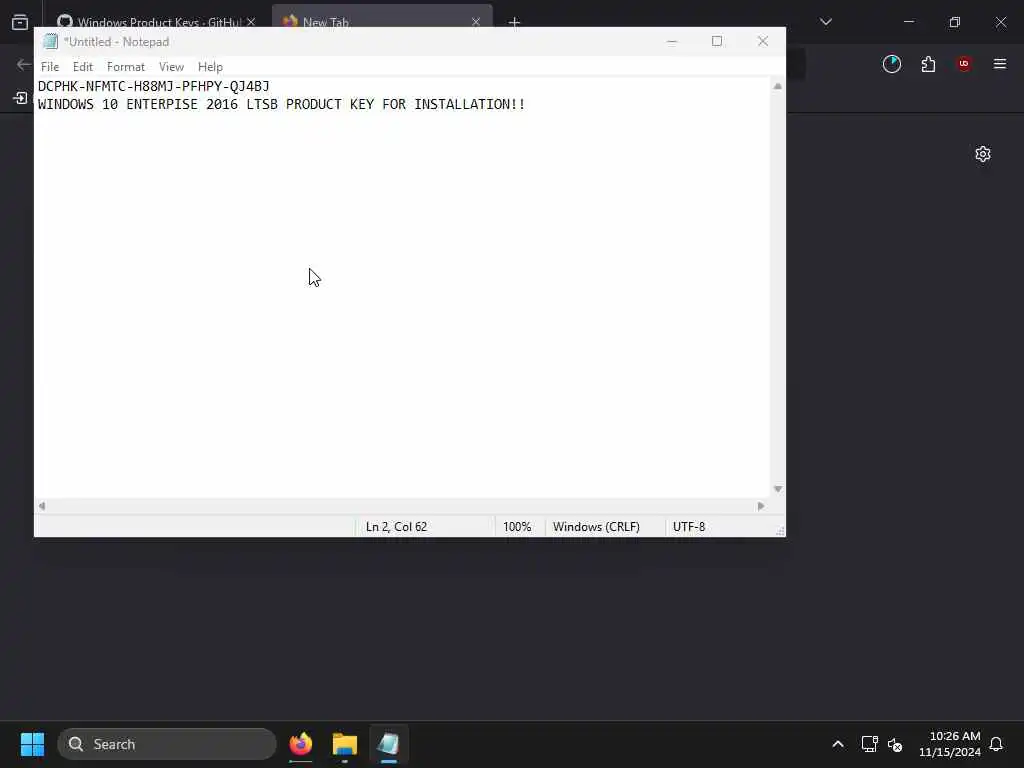Open the browser hamburger application menu
Image resolution: width=1024 pixels, height=768 pixels.
[1000, 64]
